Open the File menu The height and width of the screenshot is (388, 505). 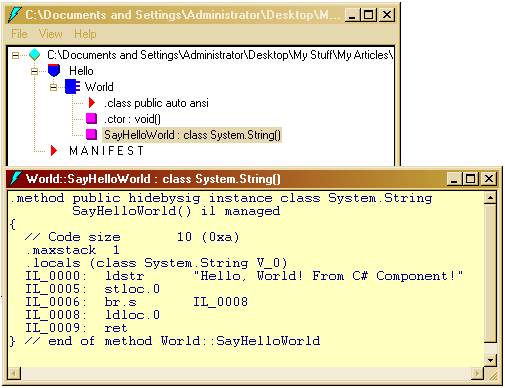[x=19, y=34]
